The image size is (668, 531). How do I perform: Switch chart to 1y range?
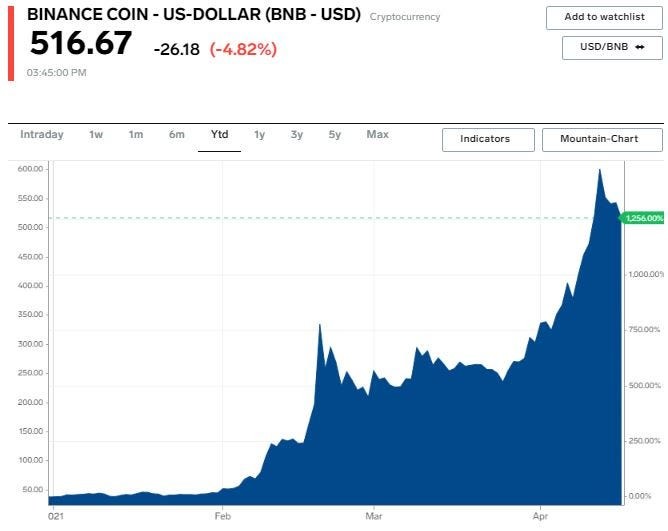(259, 135)
